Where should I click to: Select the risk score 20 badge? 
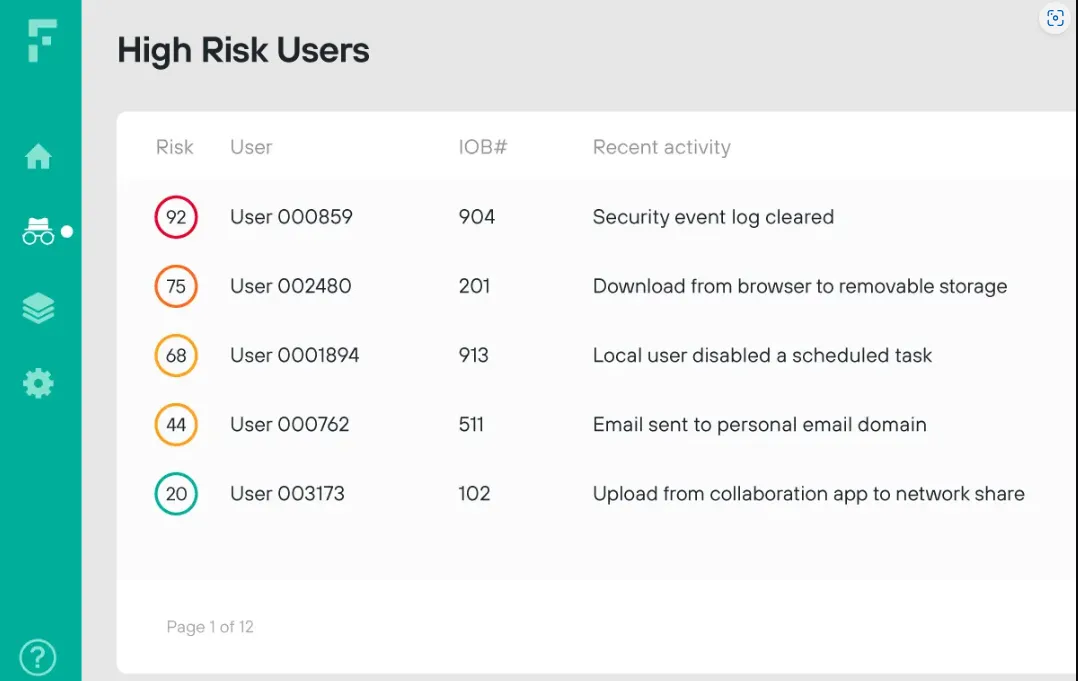click(176, 494)
